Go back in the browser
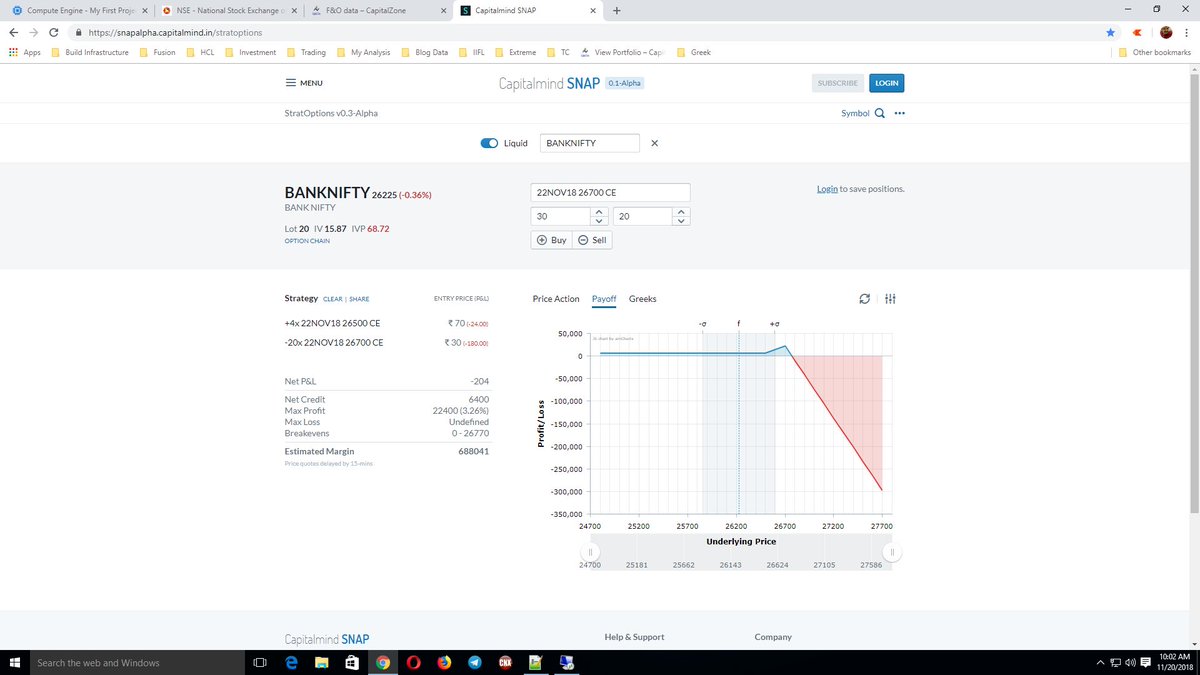 click(x=14, y=32)
